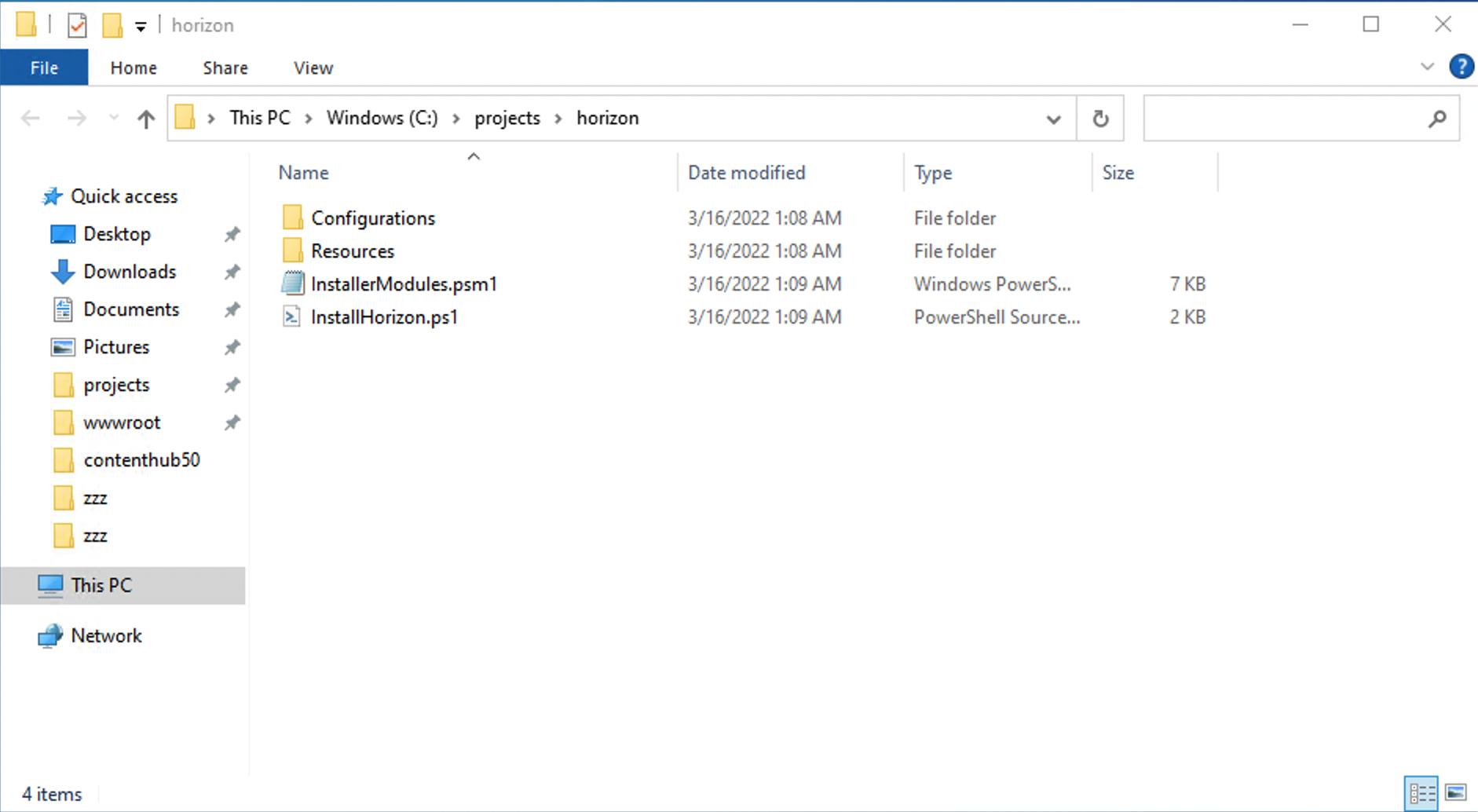Click the Quick access star icon
Image resolution: width=1478 pixels, height=812 pixels.
[x=52, y=196]
